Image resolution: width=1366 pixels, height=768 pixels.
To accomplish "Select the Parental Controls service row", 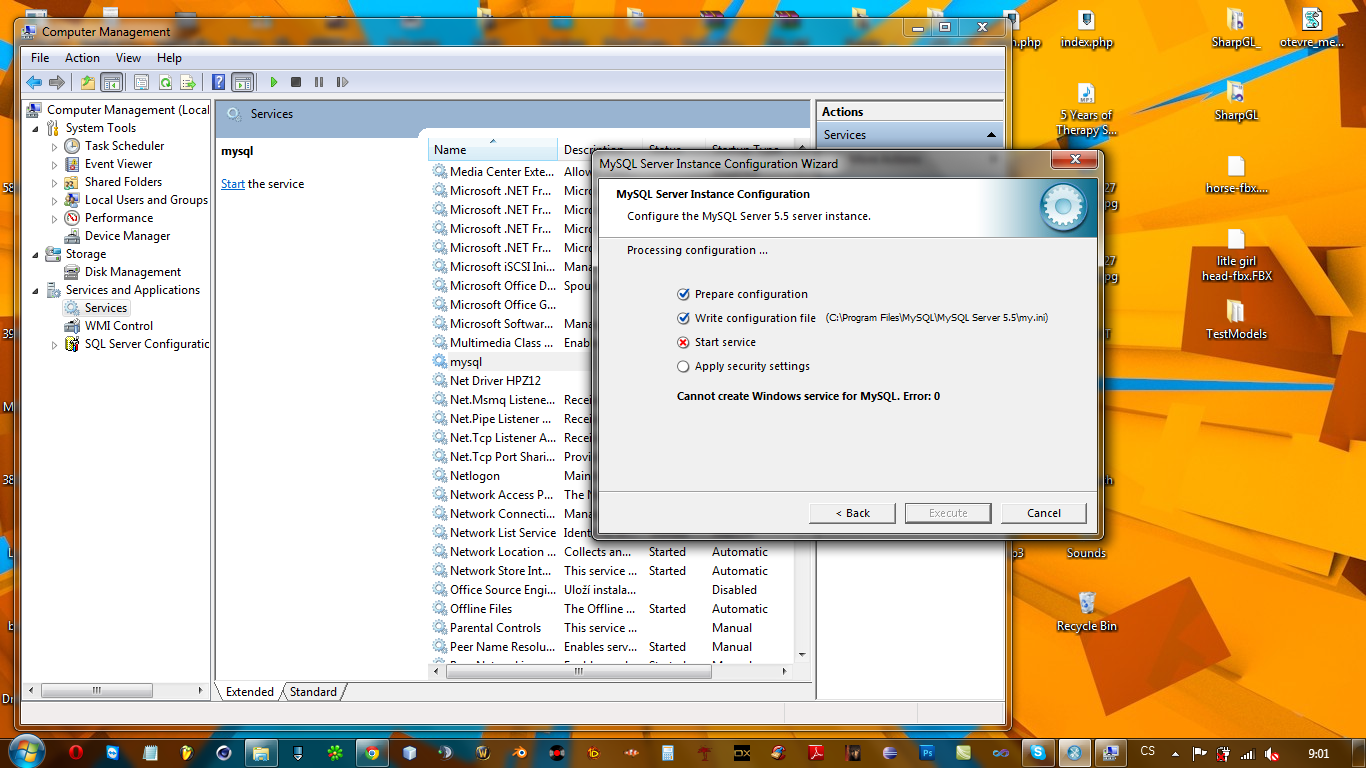I will click(x=612, y=628).
